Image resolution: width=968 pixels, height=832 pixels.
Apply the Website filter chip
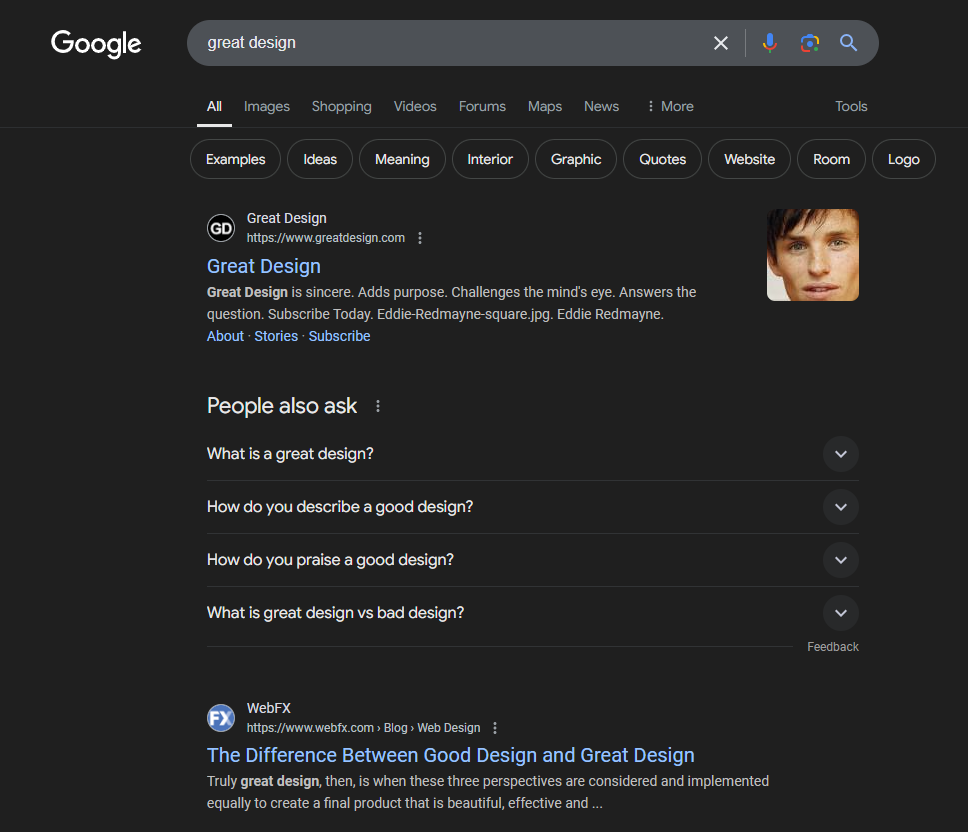click(749, 159)
